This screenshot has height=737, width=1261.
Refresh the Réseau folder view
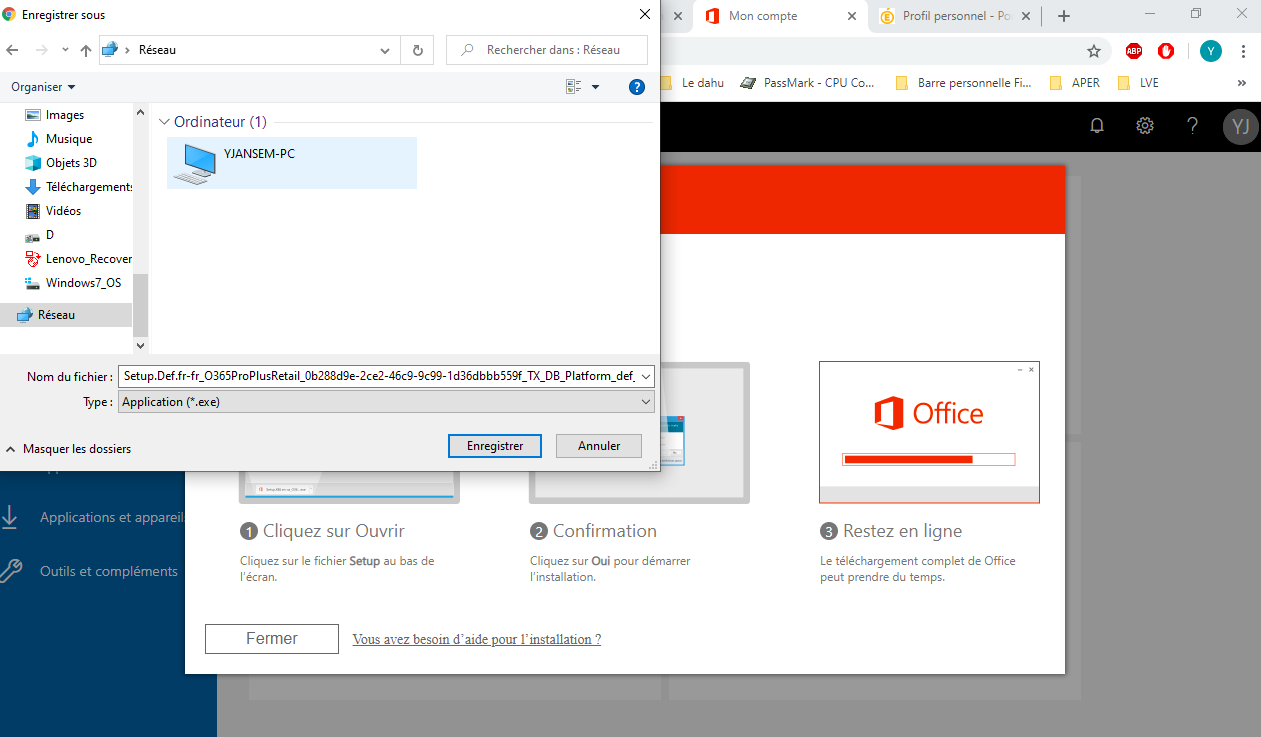point(417,50)
